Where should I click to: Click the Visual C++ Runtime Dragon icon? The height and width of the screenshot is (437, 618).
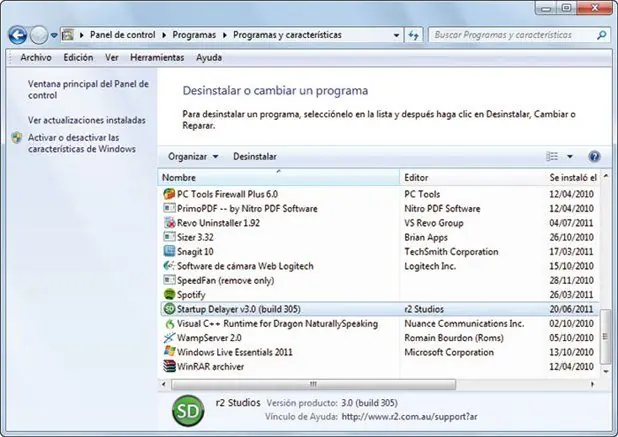pos(169,324)
